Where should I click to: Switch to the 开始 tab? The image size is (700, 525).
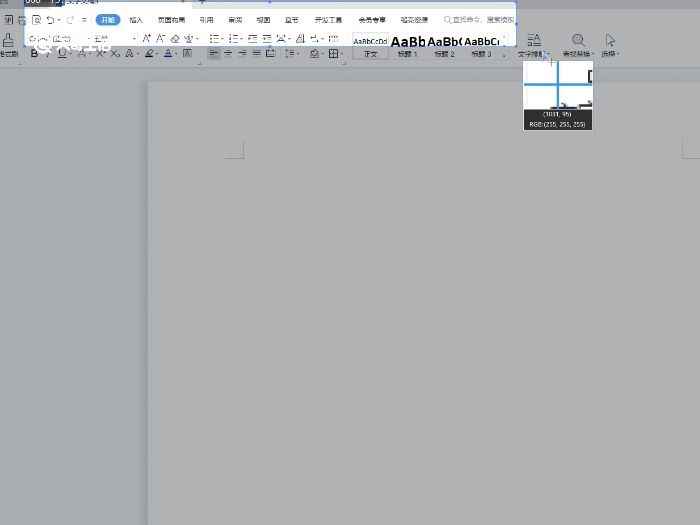click(108, 20)
